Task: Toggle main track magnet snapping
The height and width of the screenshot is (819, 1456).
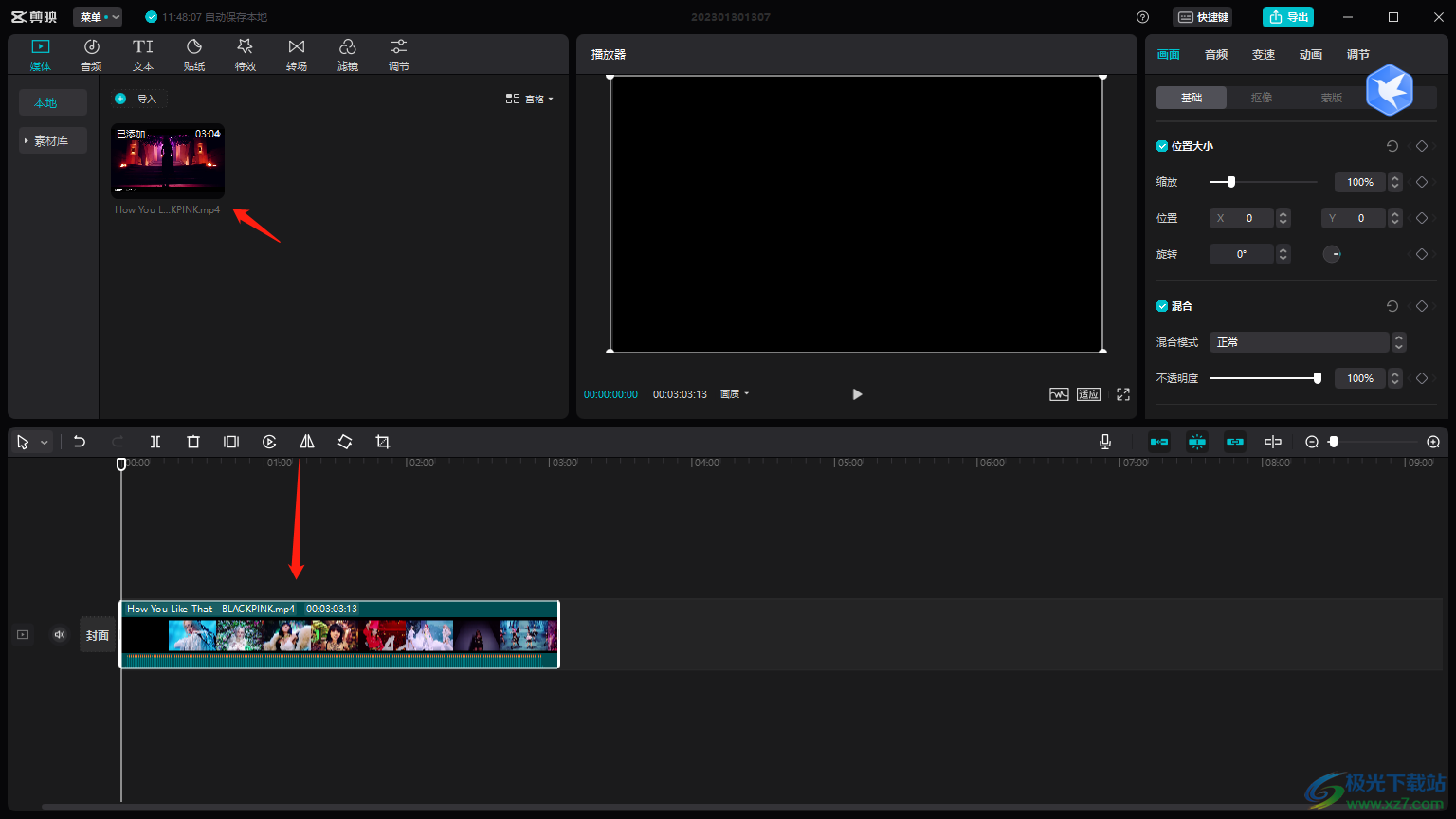Action: (x=1159, y=442)
